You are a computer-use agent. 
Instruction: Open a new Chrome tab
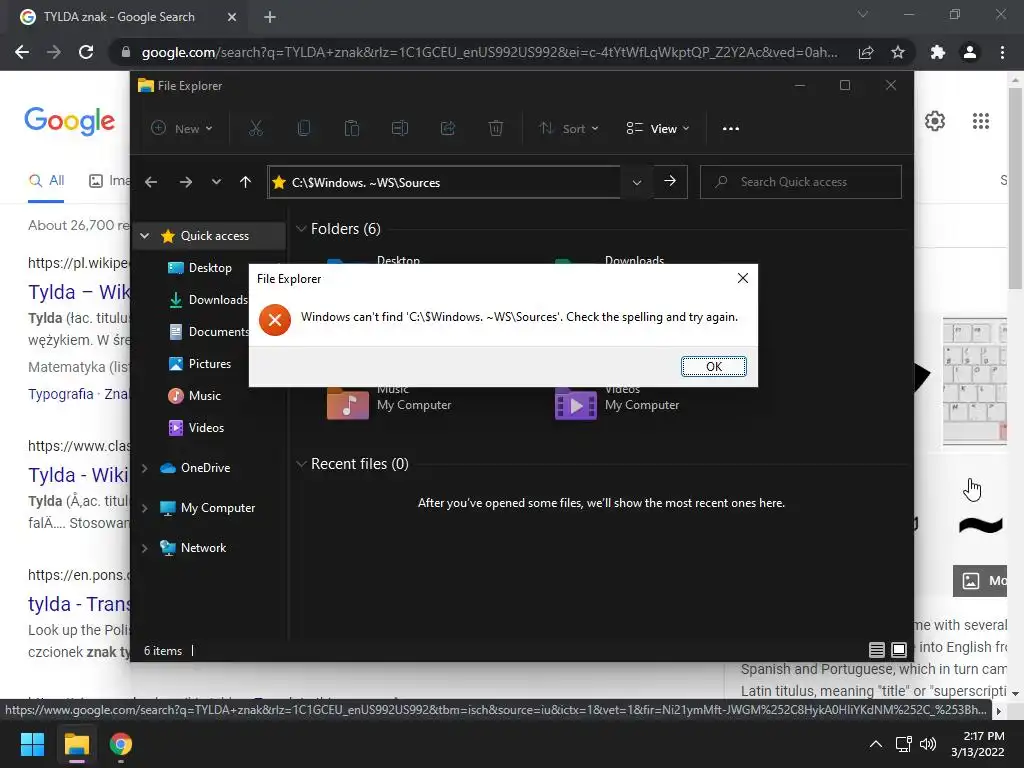270,17
